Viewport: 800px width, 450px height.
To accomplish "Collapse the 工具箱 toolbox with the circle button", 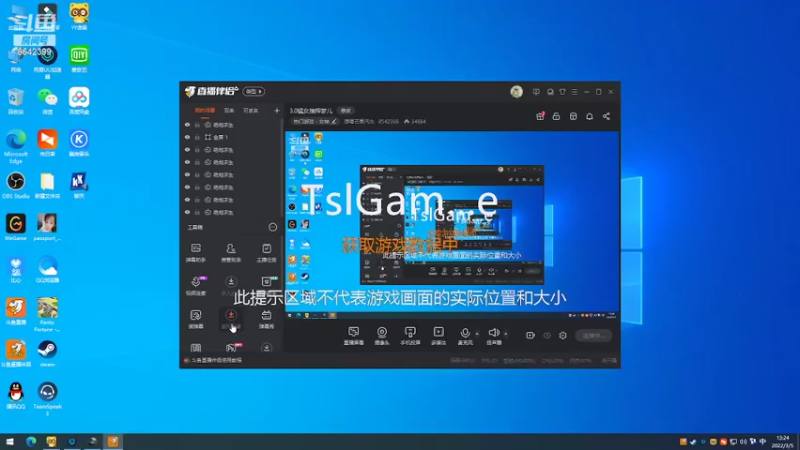I will (273, 227).
